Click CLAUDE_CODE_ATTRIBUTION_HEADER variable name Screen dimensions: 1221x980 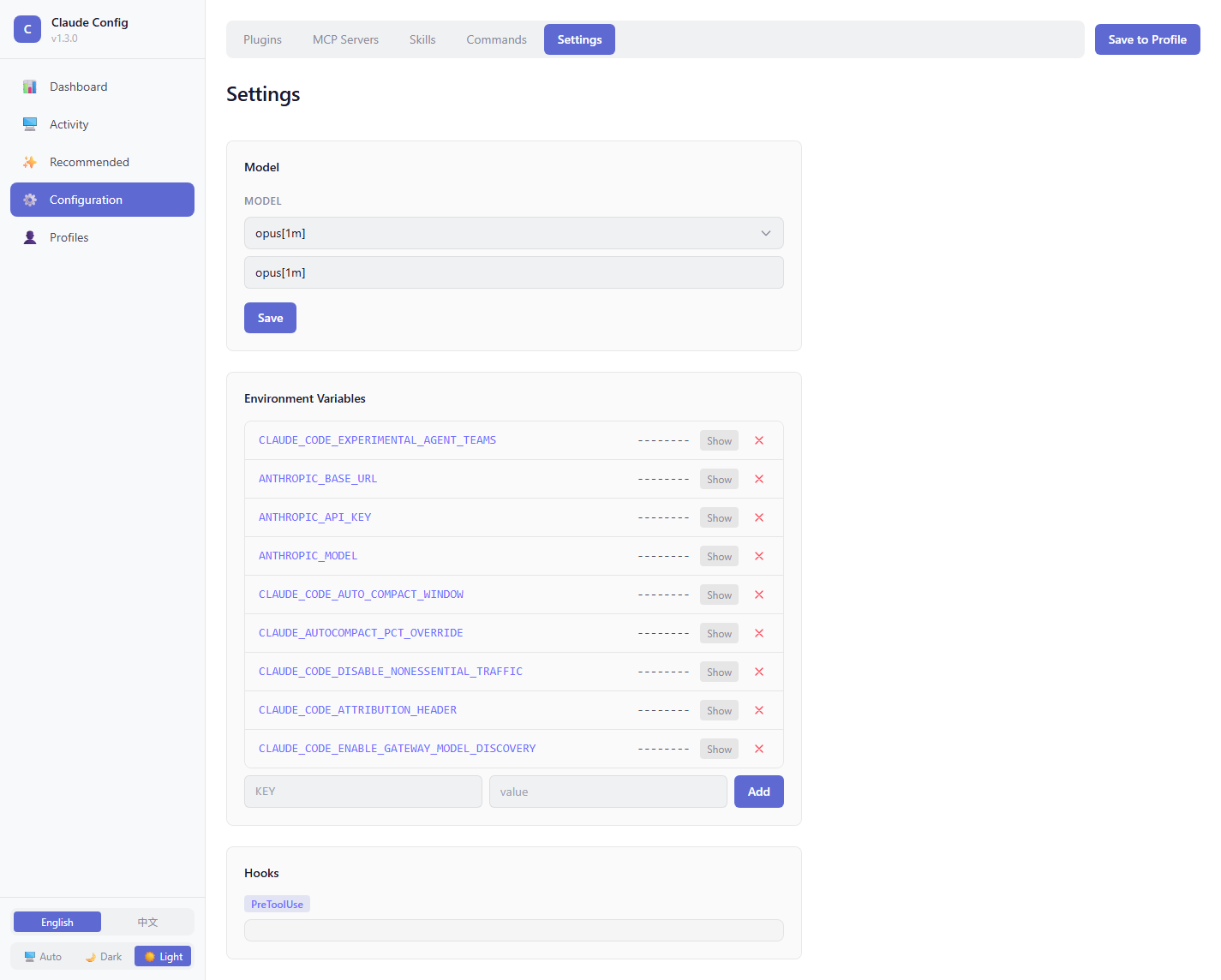(357, 710)
